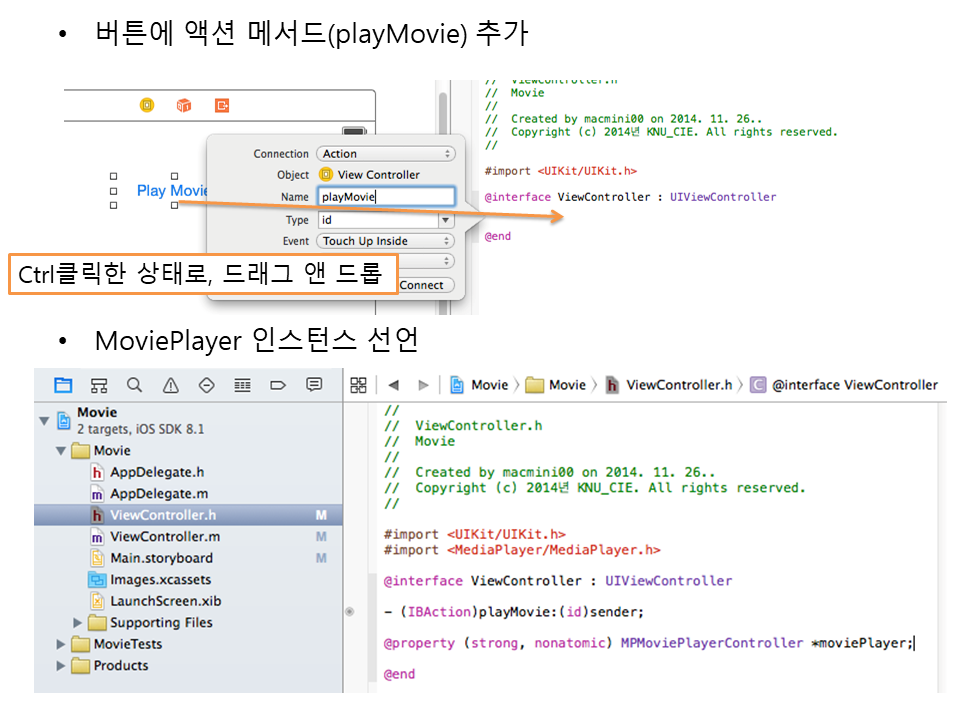Go back with the editor's left arrow

tap(393, 385)
